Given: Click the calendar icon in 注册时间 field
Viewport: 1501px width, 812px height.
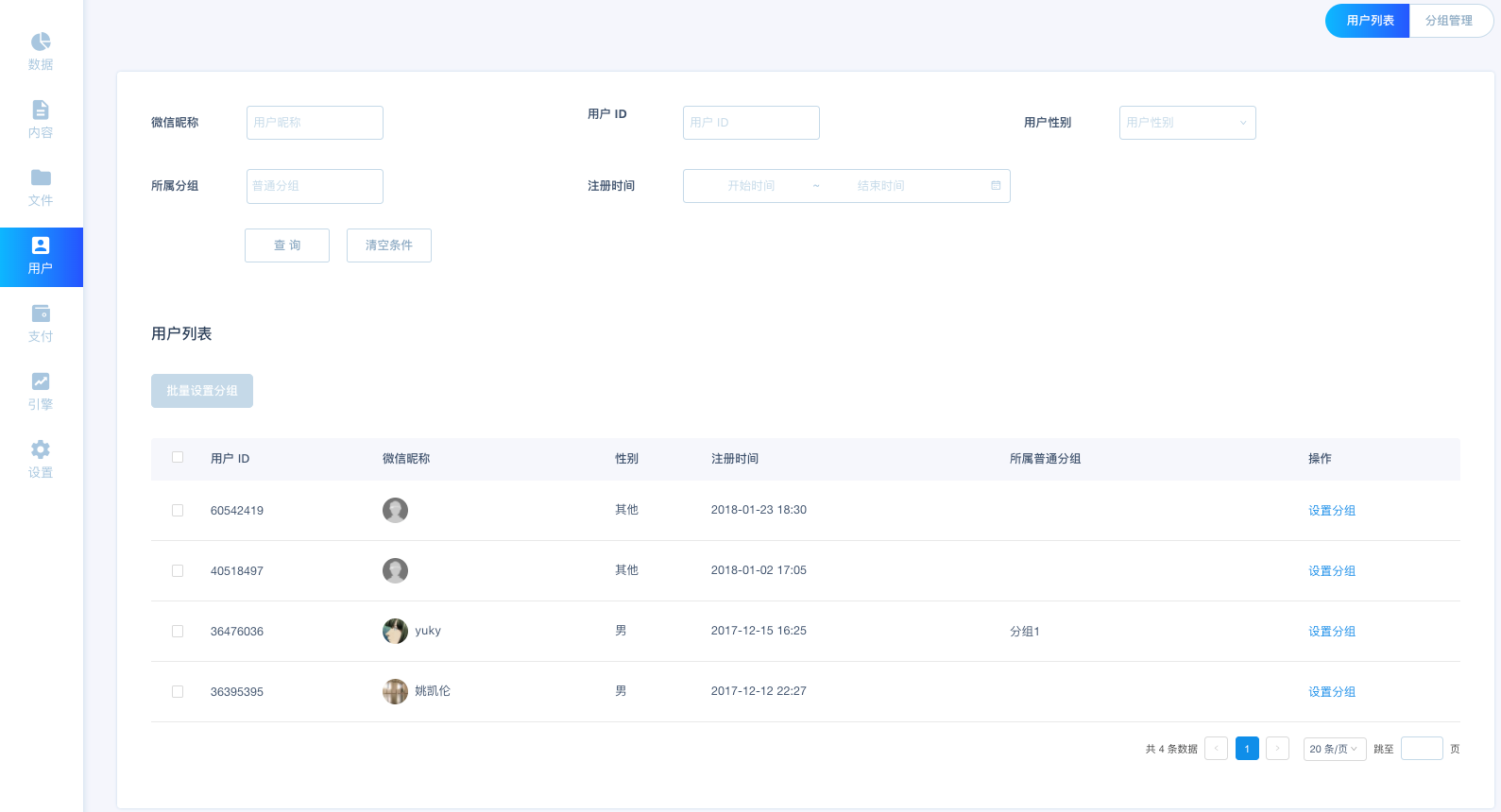Looking at the screenshot, I should 996,186.
